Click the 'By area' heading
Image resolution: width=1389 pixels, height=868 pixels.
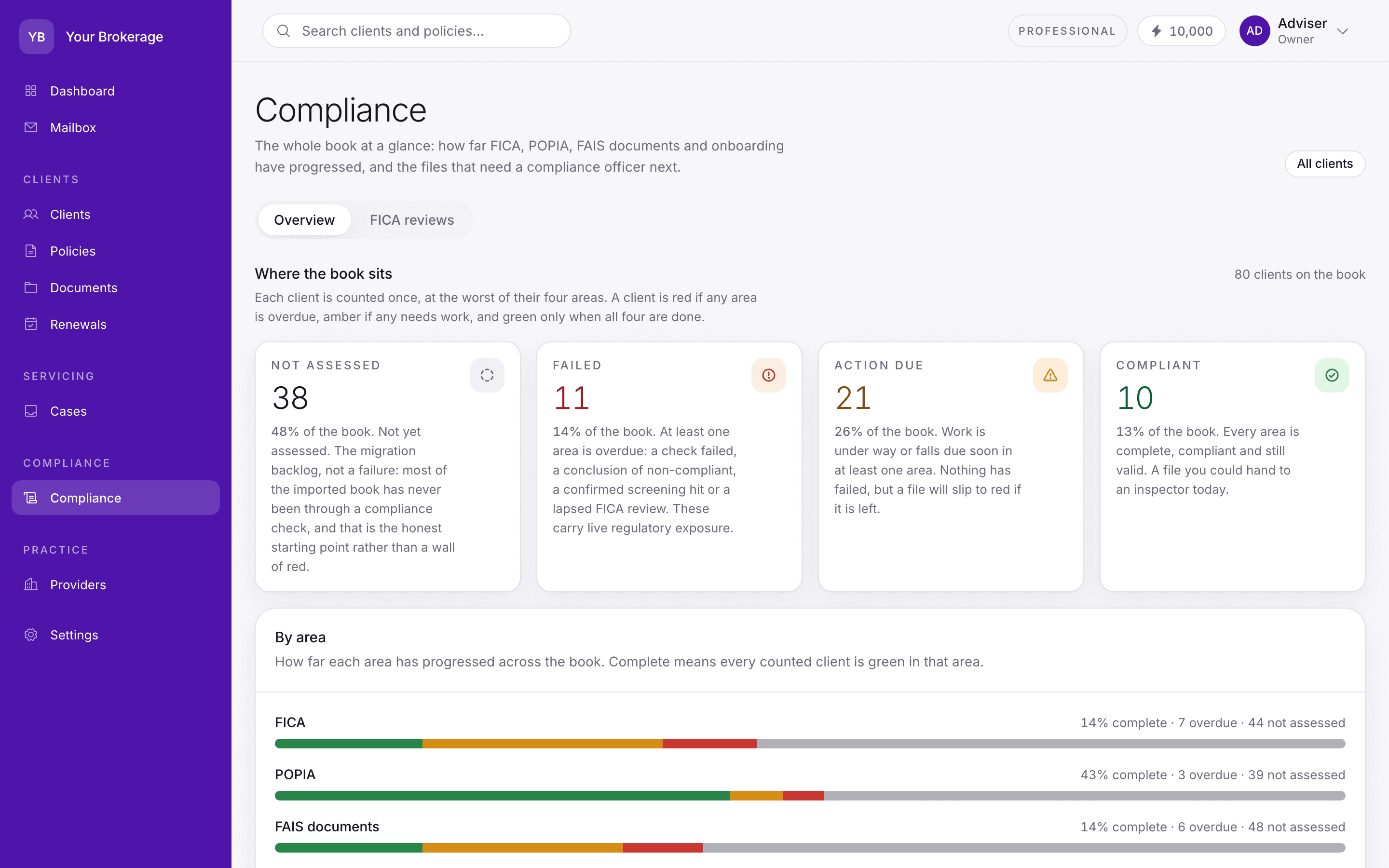[x=300, y=637]
